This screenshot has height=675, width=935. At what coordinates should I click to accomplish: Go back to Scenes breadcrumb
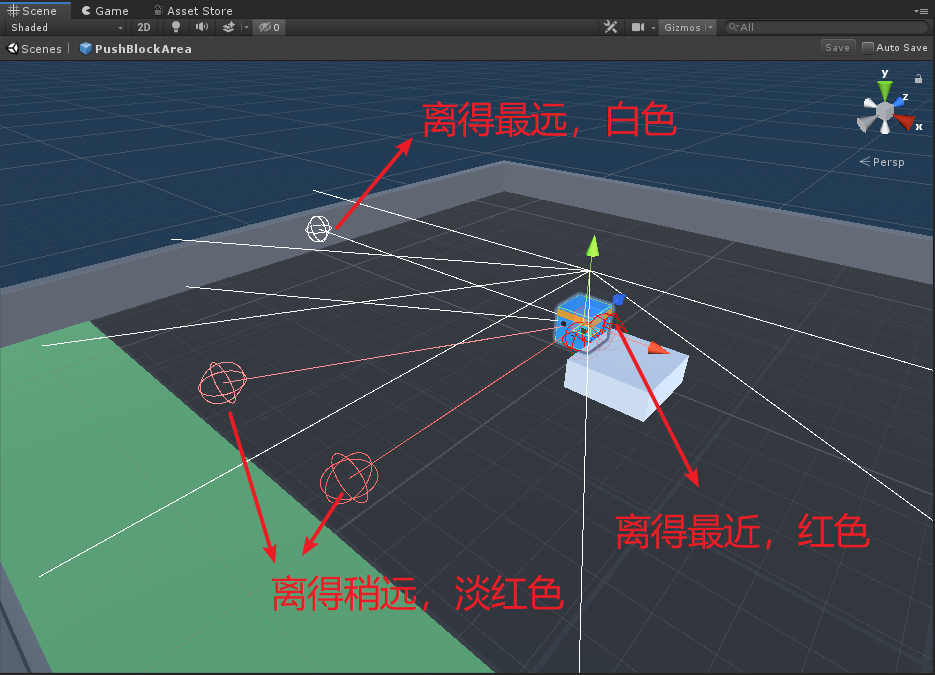coord(35,49)
